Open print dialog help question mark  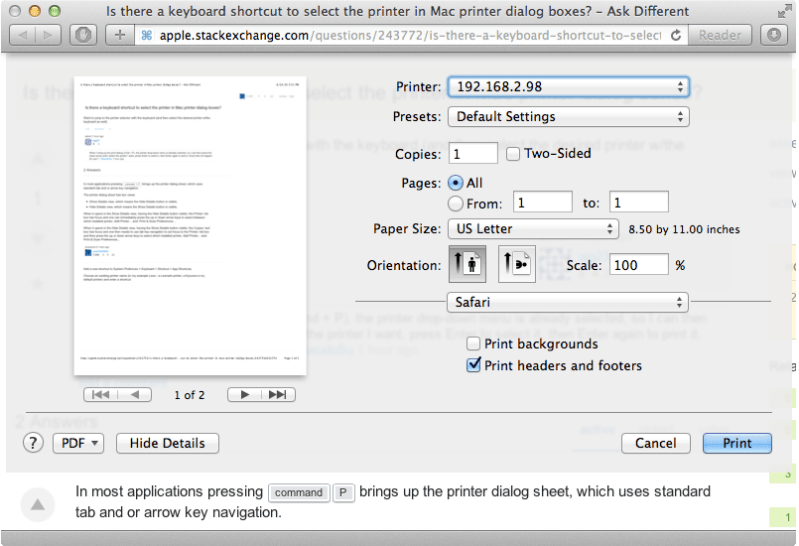pos(33,443)
